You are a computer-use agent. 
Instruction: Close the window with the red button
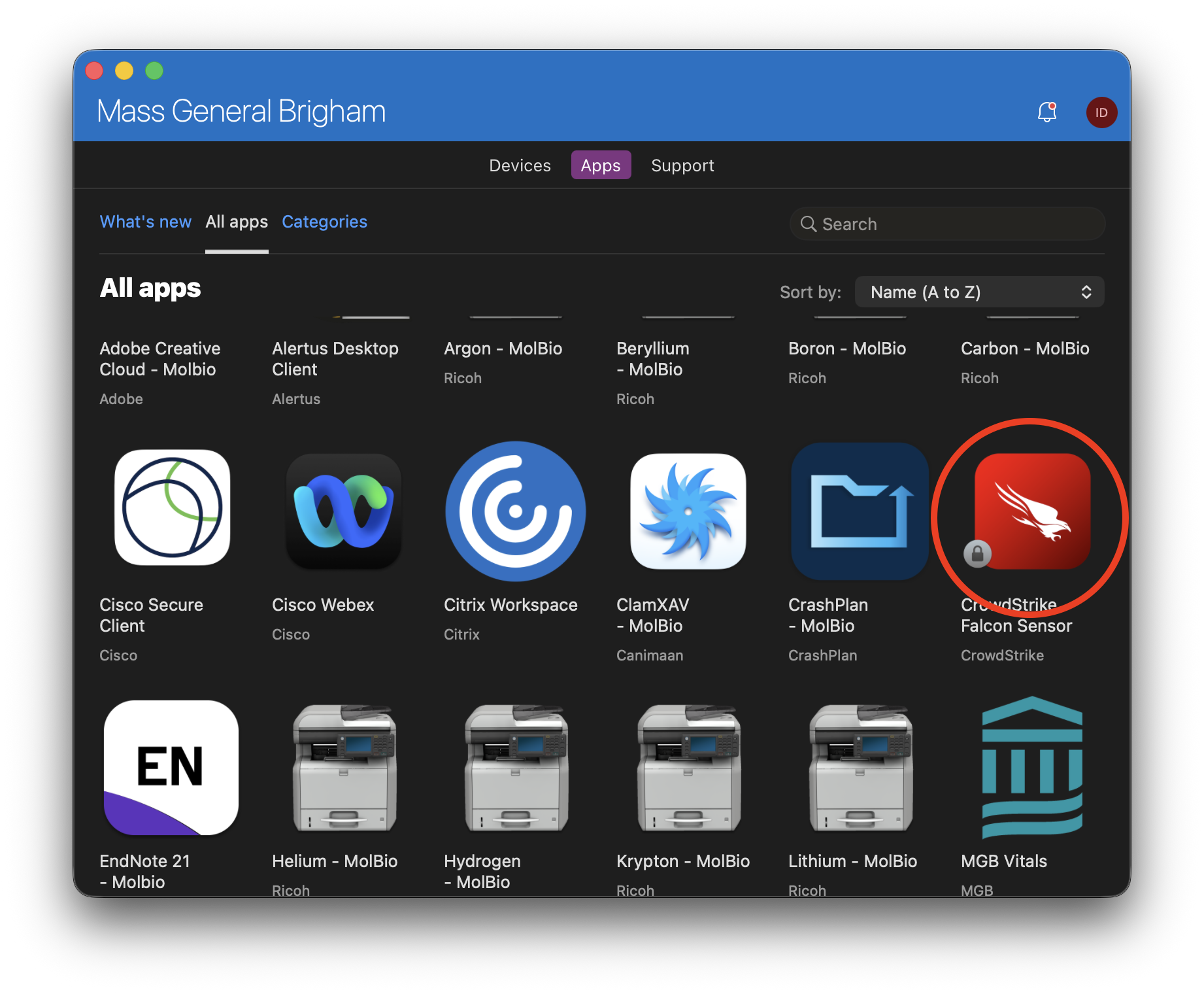(94, 70)
